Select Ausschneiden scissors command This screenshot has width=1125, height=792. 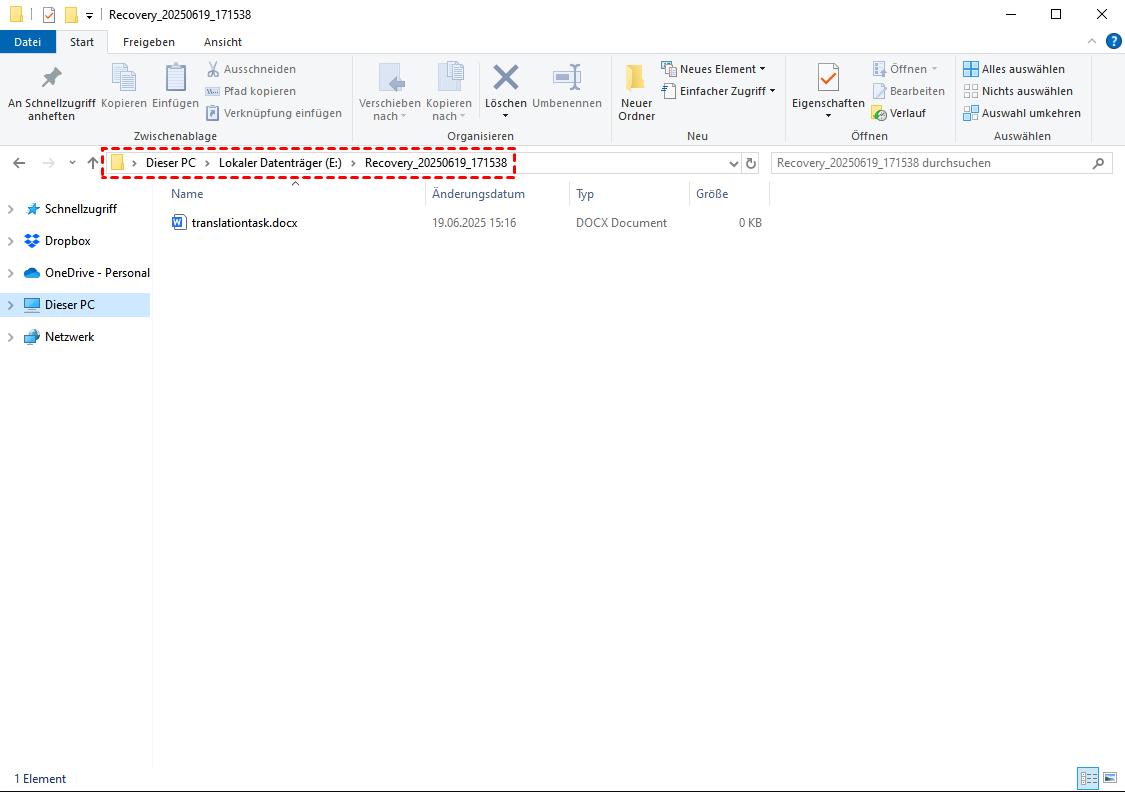[x=251, y=69]
